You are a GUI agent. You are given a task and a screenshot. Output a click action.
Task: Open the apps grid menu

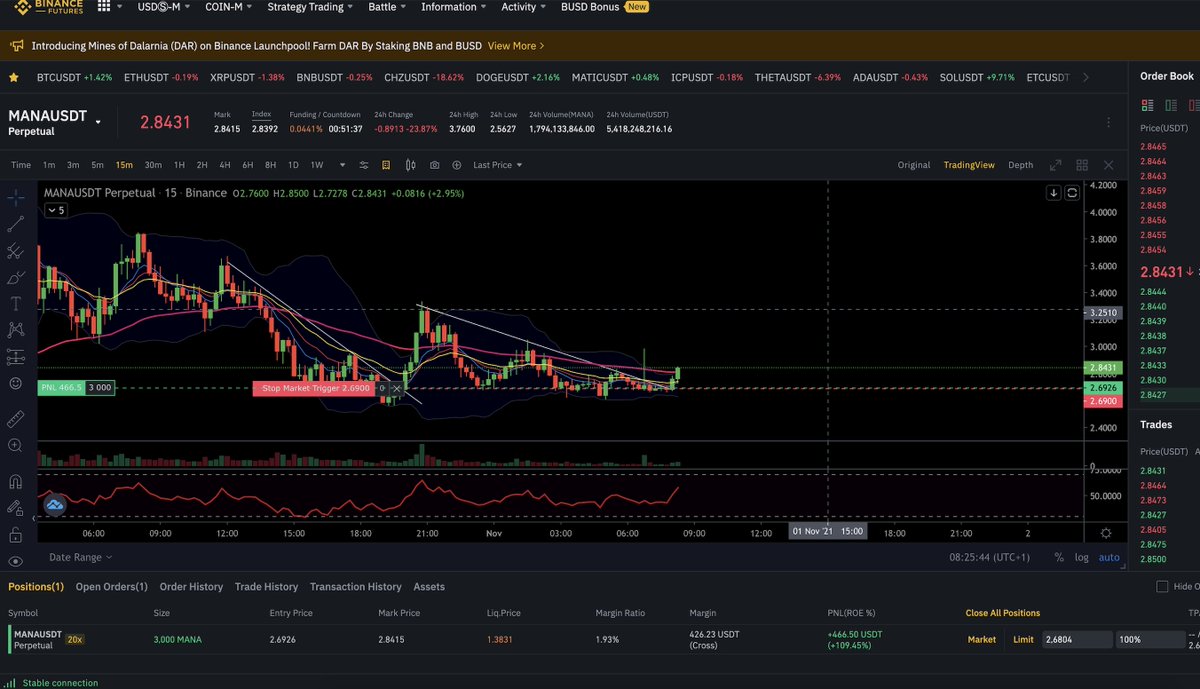104,7
